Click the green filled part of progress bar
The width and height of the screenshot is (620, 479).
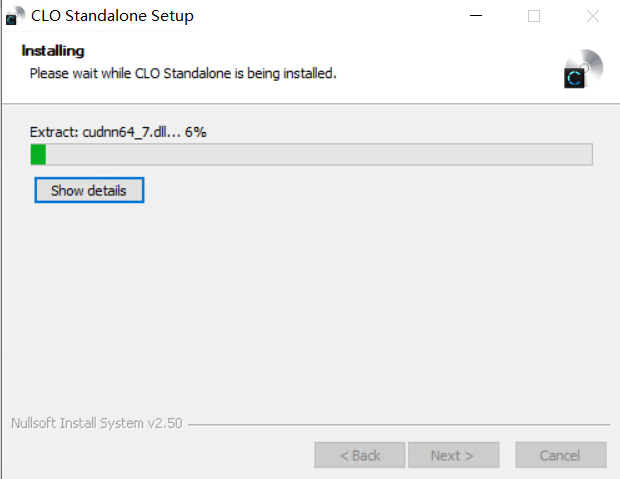38,154
